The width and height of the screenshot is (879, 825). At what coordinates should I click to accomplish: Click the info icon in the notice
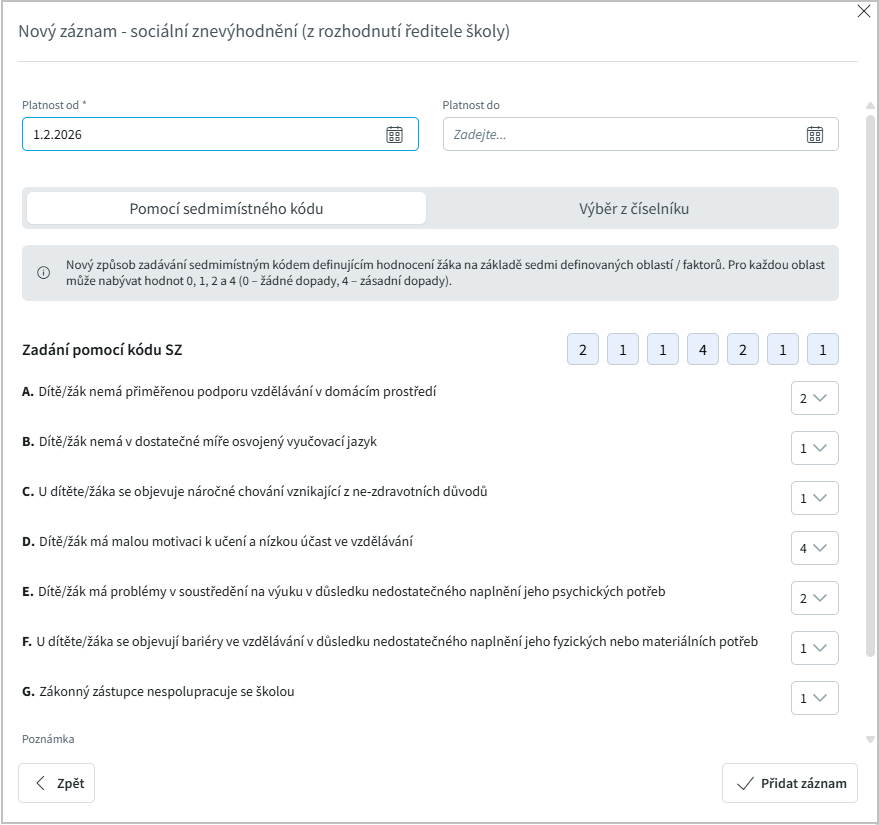(43, 273)
